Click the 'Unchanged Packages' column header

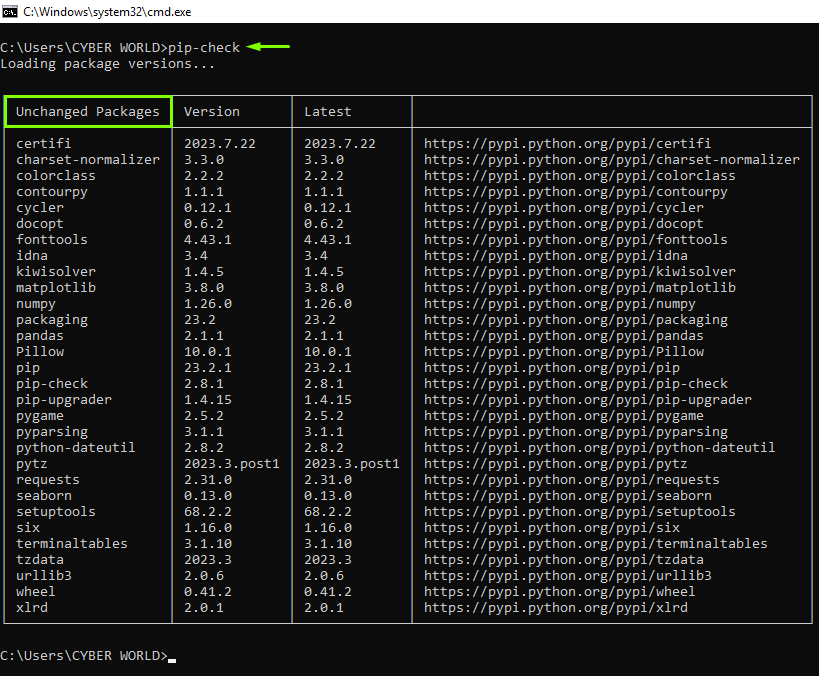[88, 112]
